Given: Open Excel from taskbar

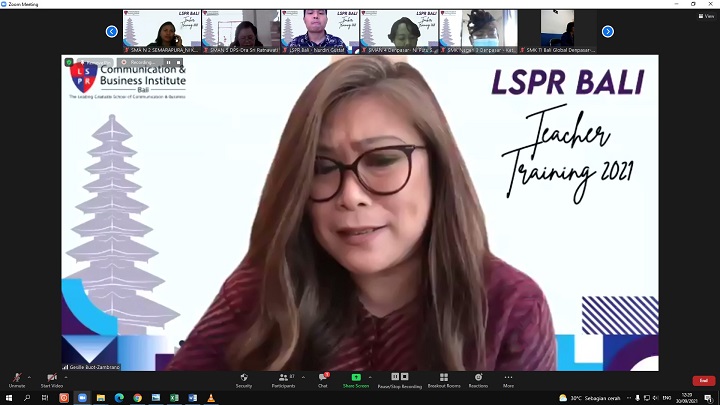Looking at the screenshot, I should [x=174, y=398].
